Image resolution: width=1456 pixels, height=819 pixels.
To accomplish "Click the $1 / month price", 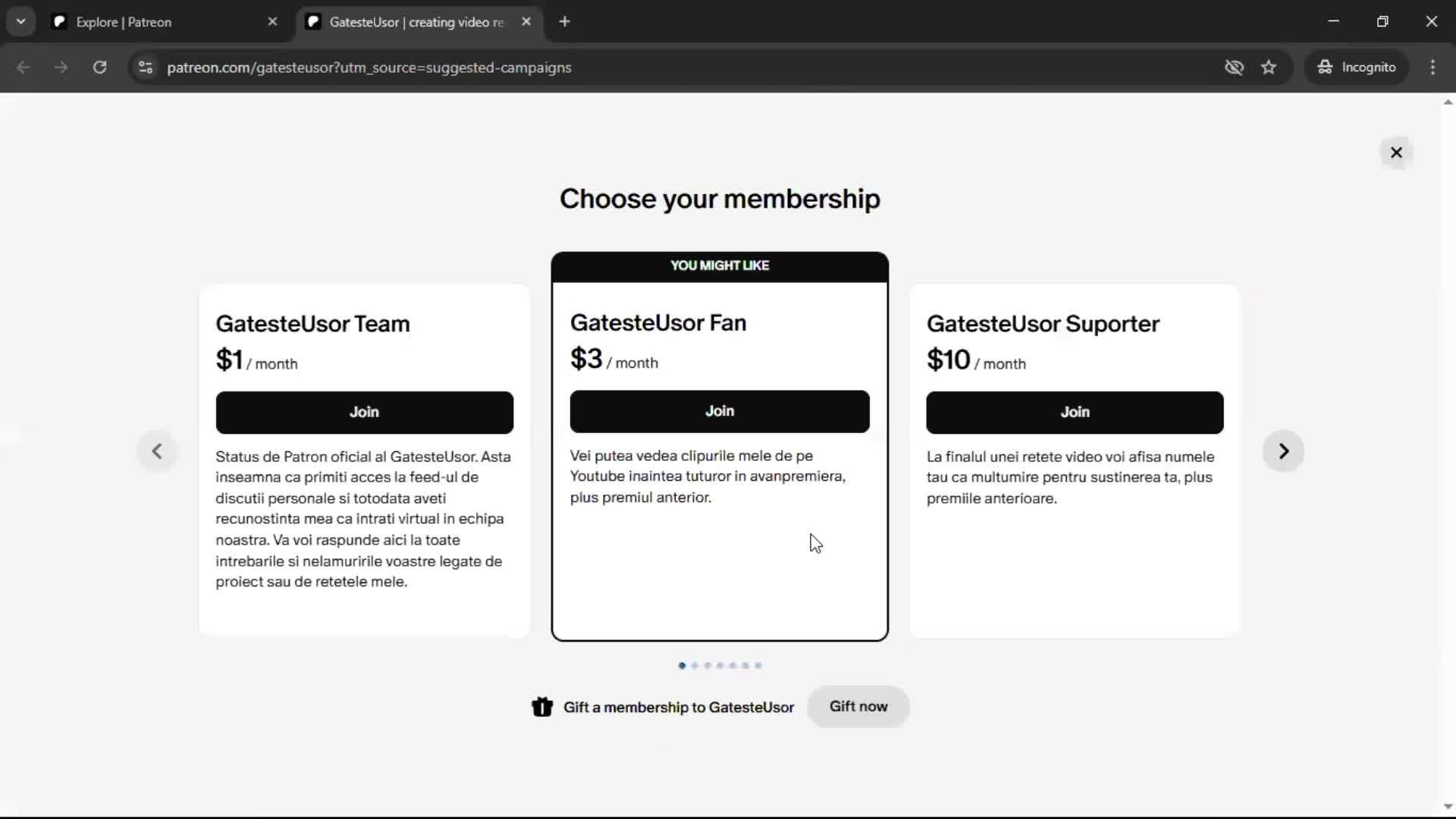I will (x=256, y=360).
